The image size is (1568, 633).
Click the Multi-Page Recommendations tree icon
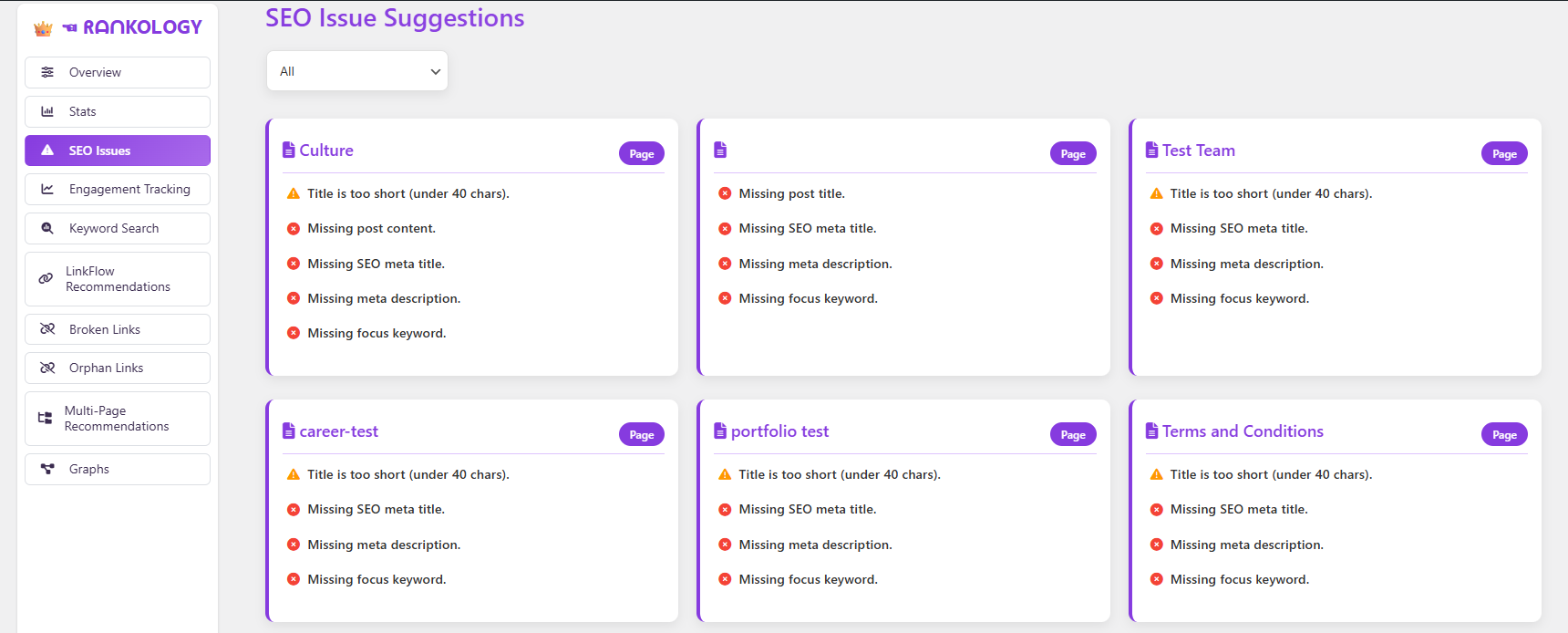point(45,418)
